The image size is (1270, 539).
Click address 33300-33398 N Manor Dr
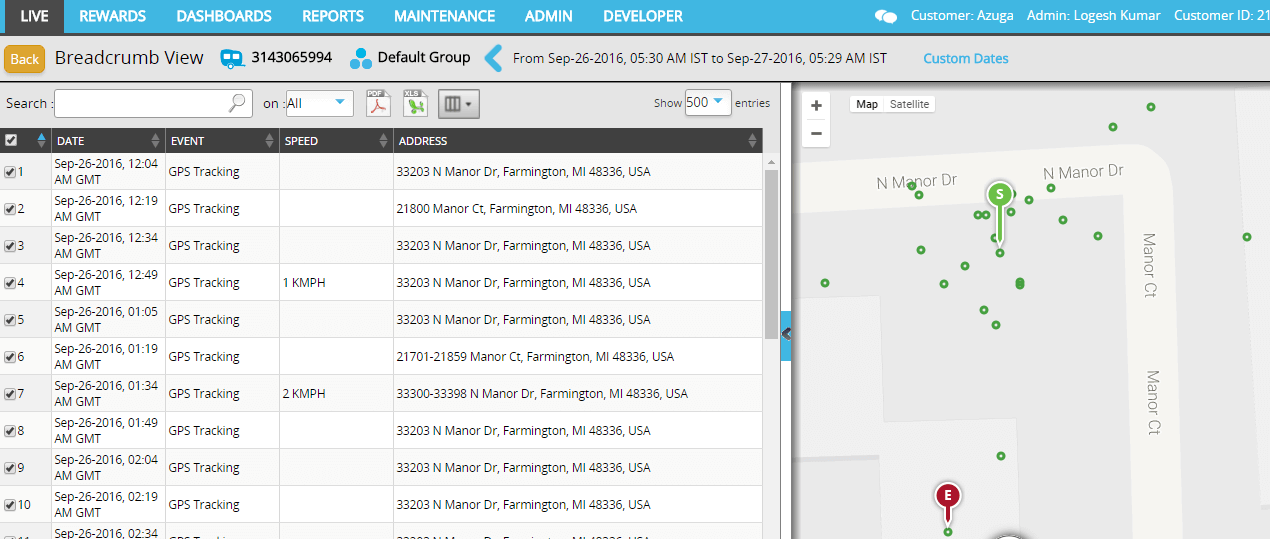pos(542,394)
